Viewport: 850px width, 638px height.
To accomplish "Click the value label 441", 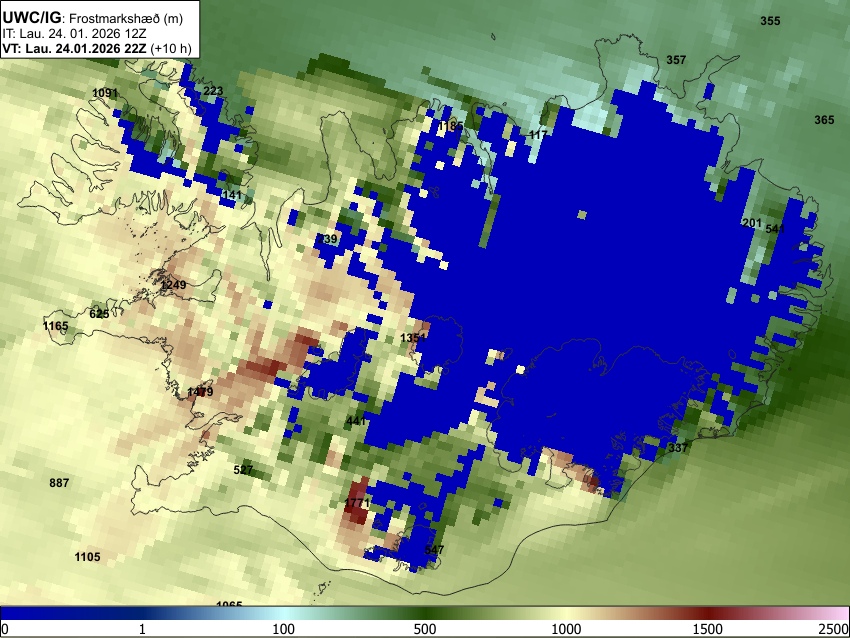I will click(x=356, y=421).
